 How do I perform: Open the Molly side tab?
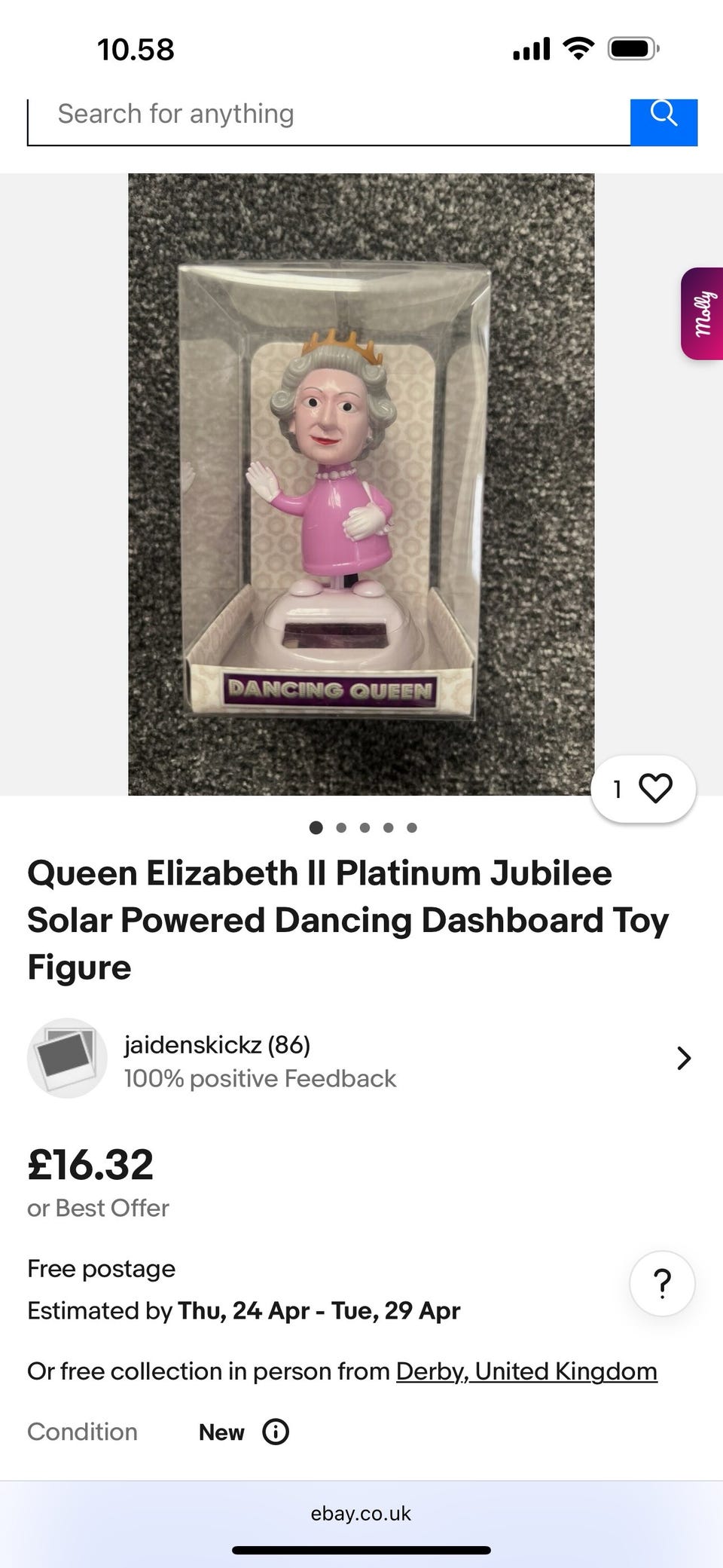click(703, 313)
